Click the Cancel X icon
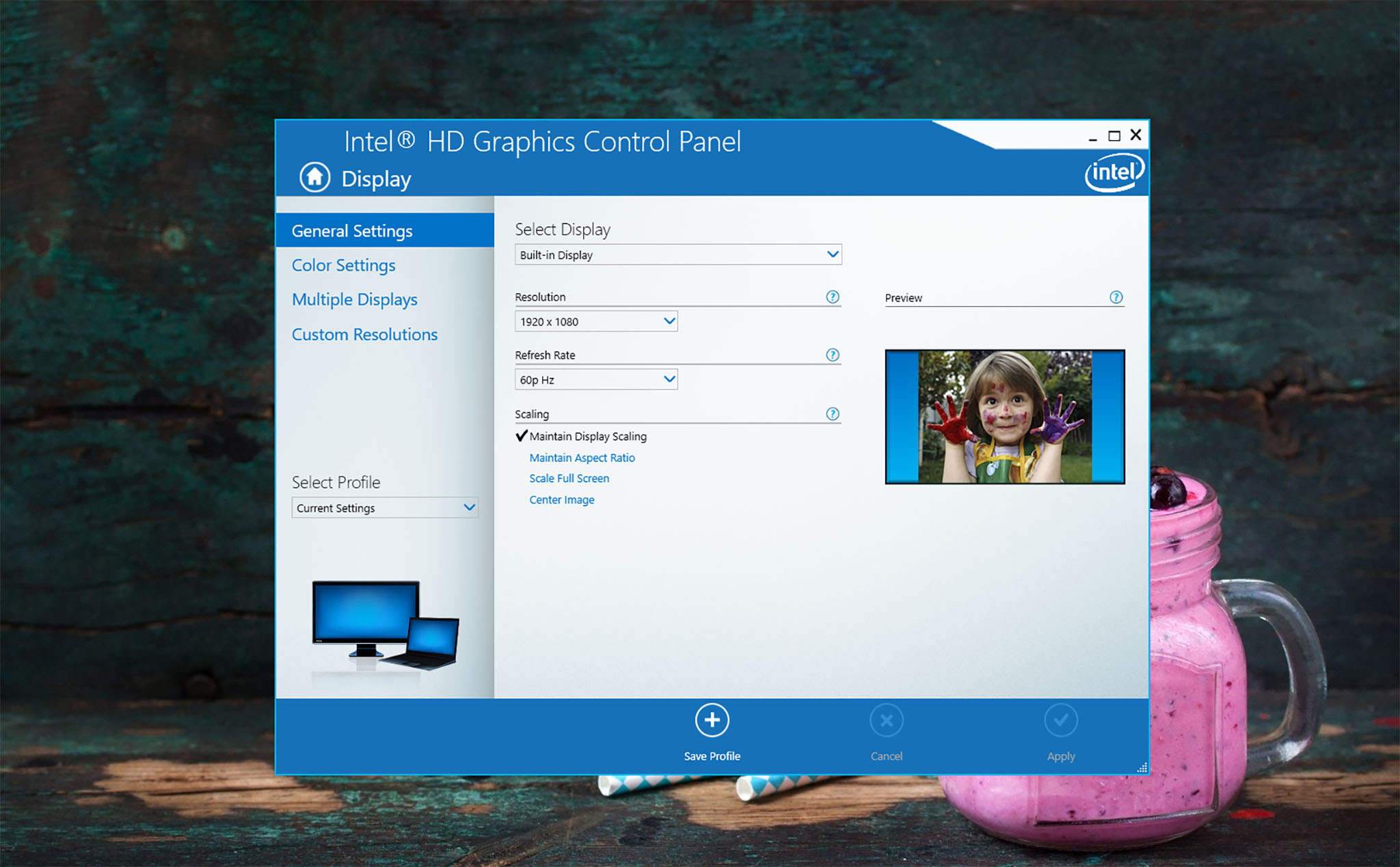This screenshot has height=867, width=1400. tap(886, 720)
